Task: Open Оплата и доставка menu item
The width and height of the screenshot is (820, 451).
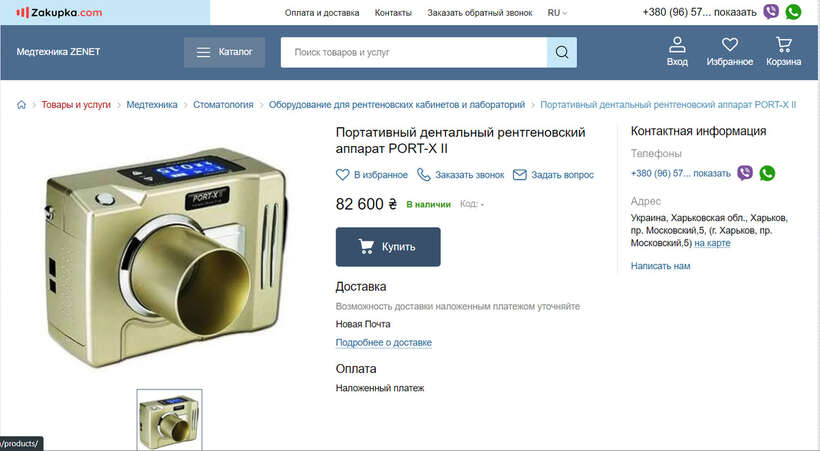Action: point(322,13)
